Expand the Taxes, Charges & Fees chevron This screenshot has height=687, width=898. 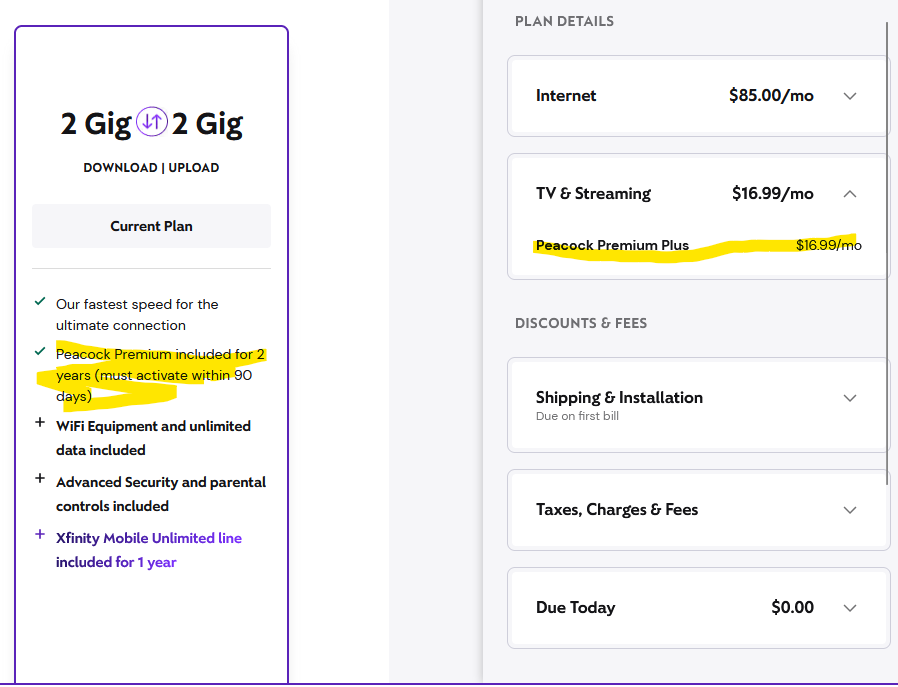tap(850, 510)
